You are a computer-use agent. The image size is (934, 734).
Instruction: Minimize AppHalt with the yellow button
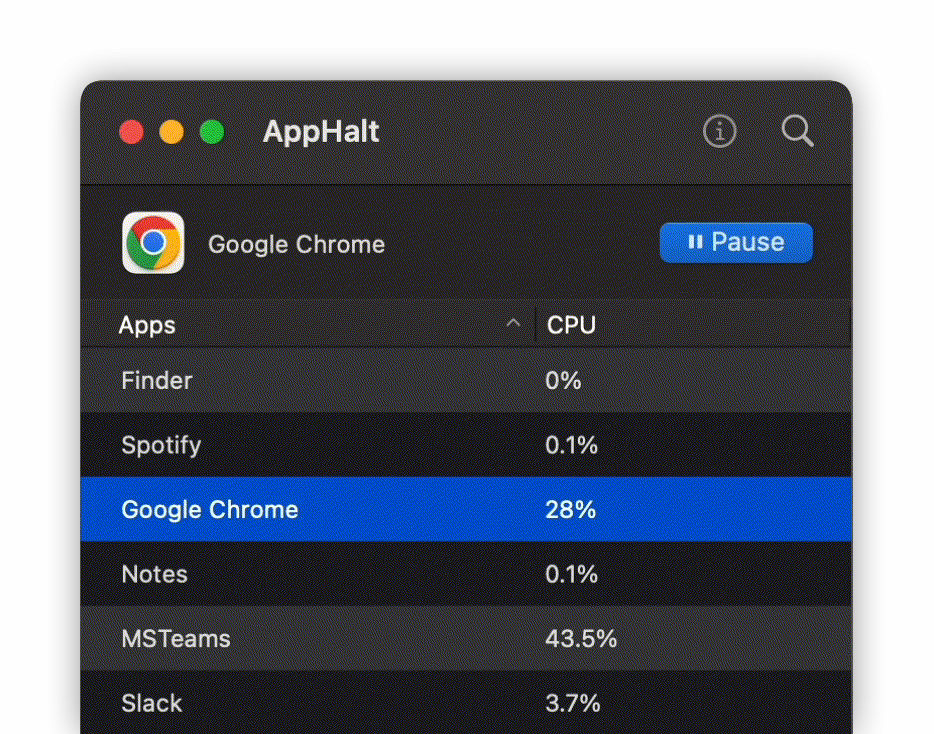click(x=172, y=132)
